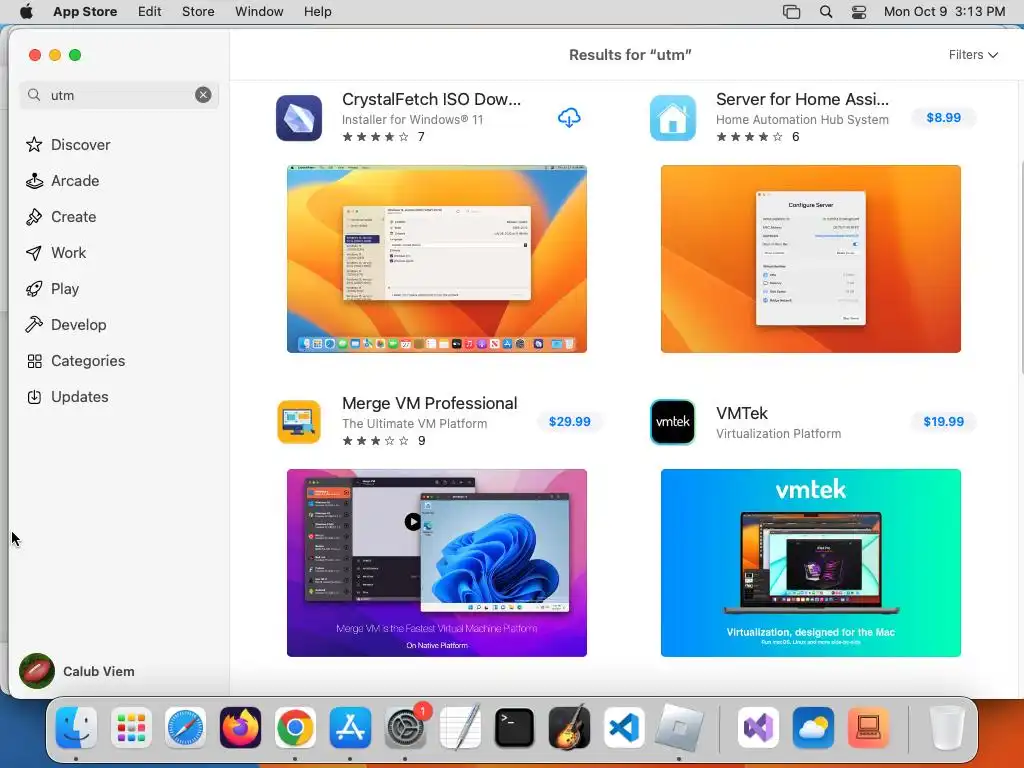Click the Discover star icon
Image resolution: width=1024 pixels, height=768 pixels.
pos(34,144)
